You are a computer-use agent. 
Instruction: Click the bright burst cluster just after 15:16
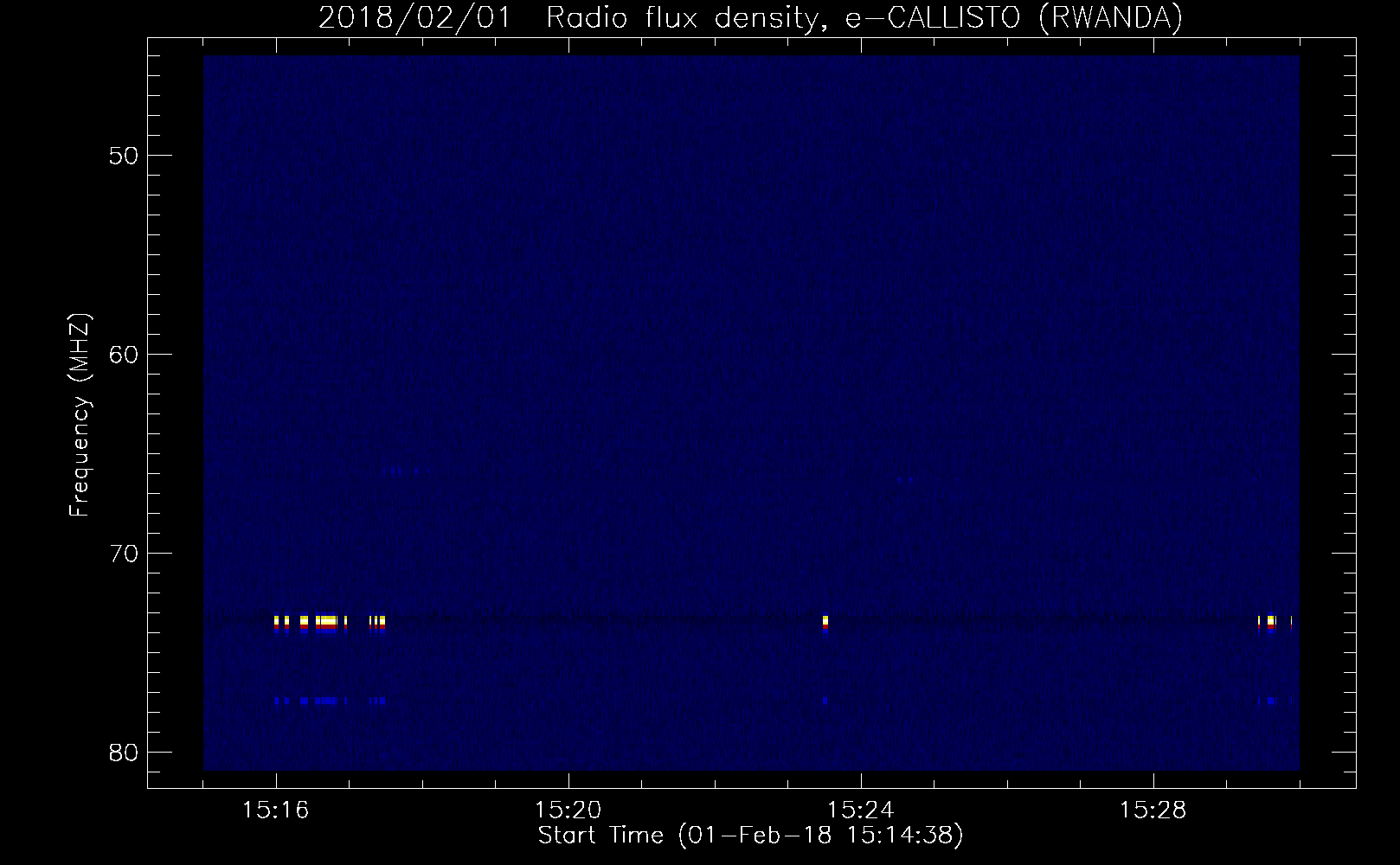coord(330,624)
